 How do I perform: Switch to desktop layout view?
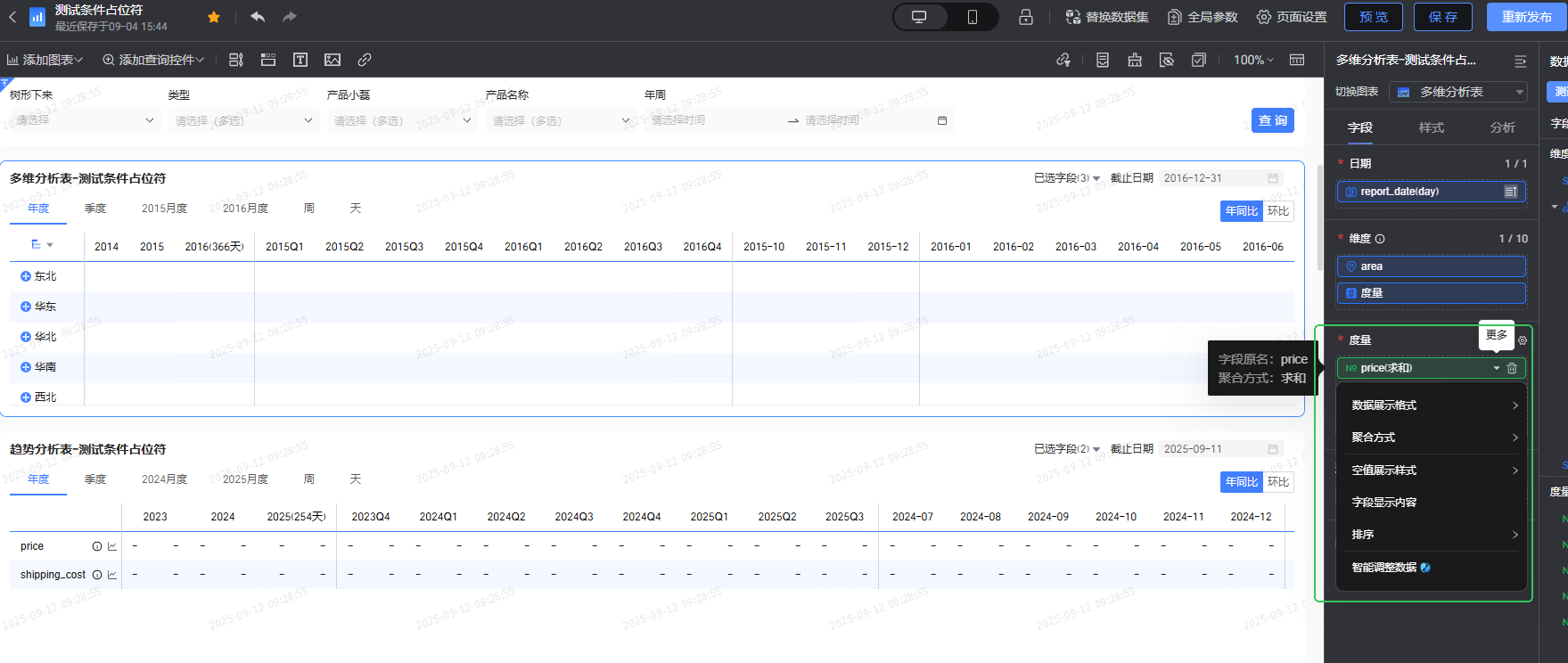click(x=919, y=17)
